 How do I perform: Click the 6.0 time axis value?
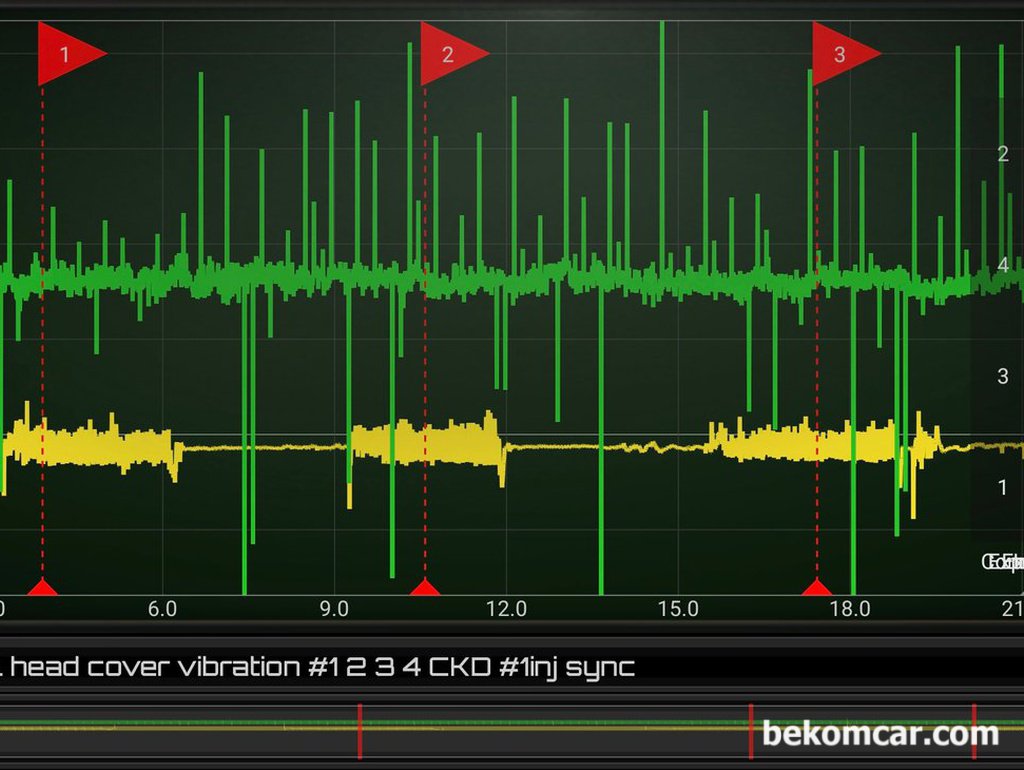click(x=162, y=609)
